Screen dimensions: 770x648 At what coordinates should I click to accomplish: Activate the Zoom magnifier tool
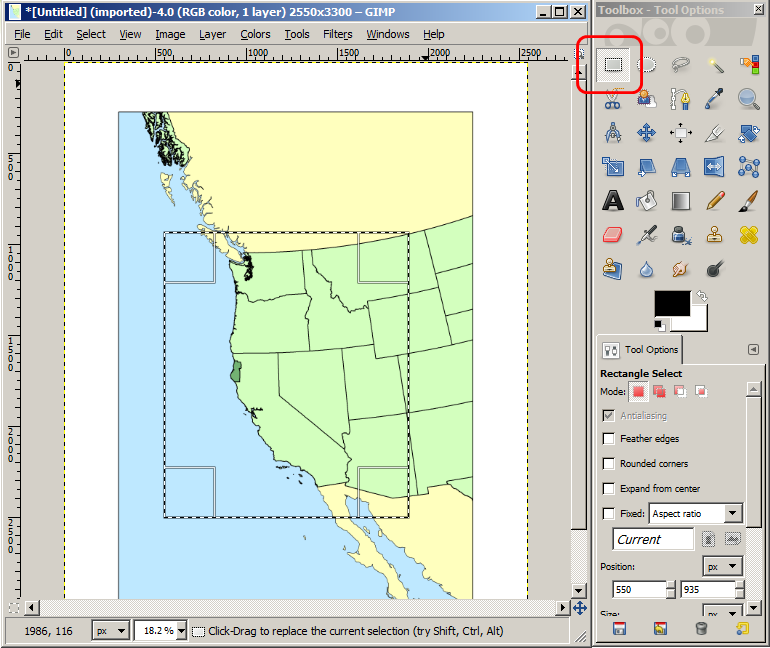[748, 98]
